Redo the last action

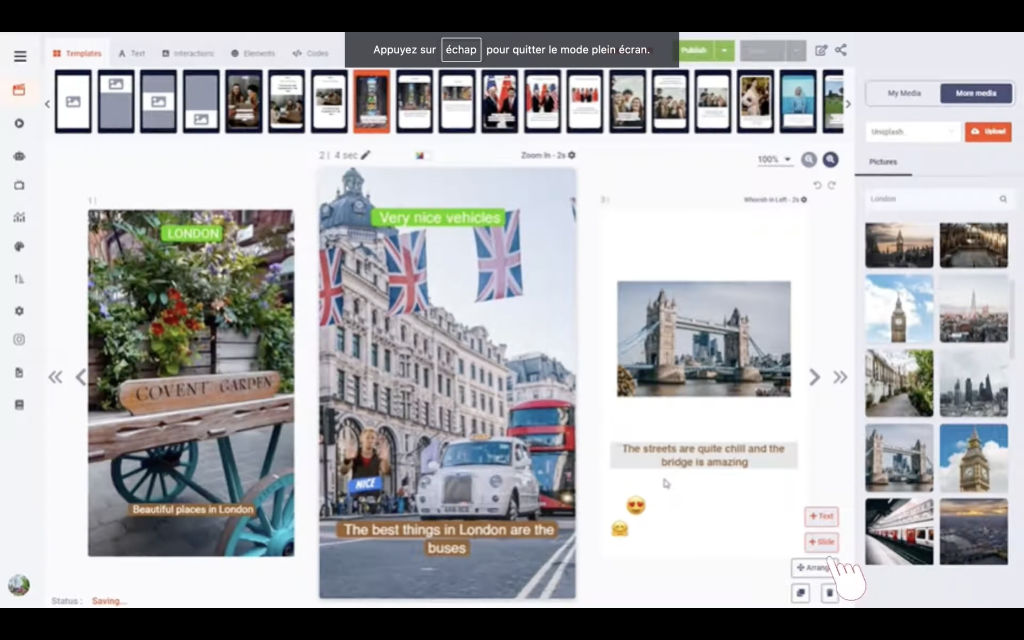[831, 185]
